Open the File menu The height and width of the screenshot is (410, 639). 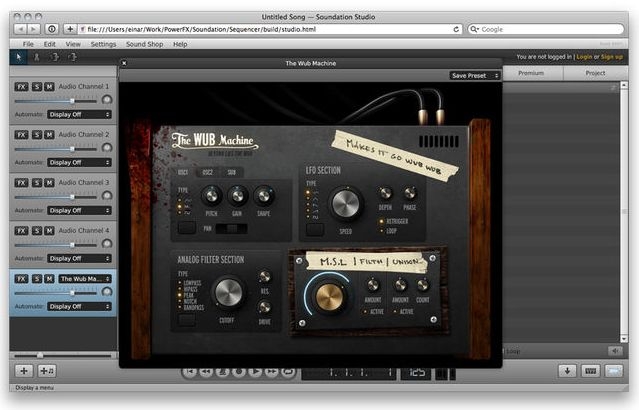click(x=28, y=44)
